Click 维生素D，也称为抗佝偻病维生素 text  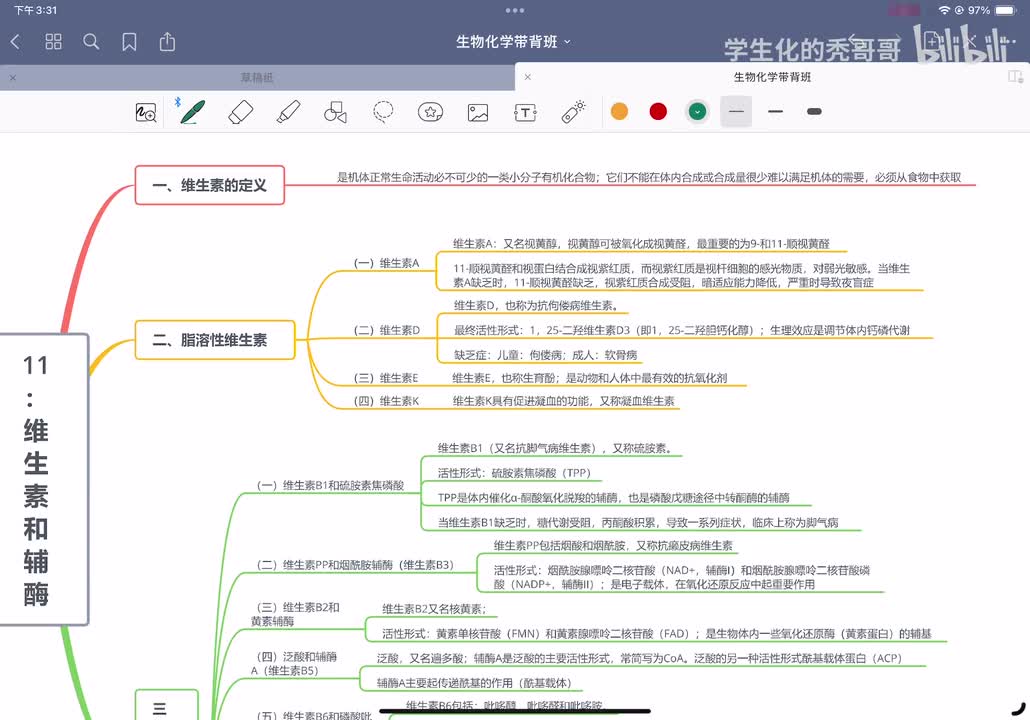click(535, 305)
